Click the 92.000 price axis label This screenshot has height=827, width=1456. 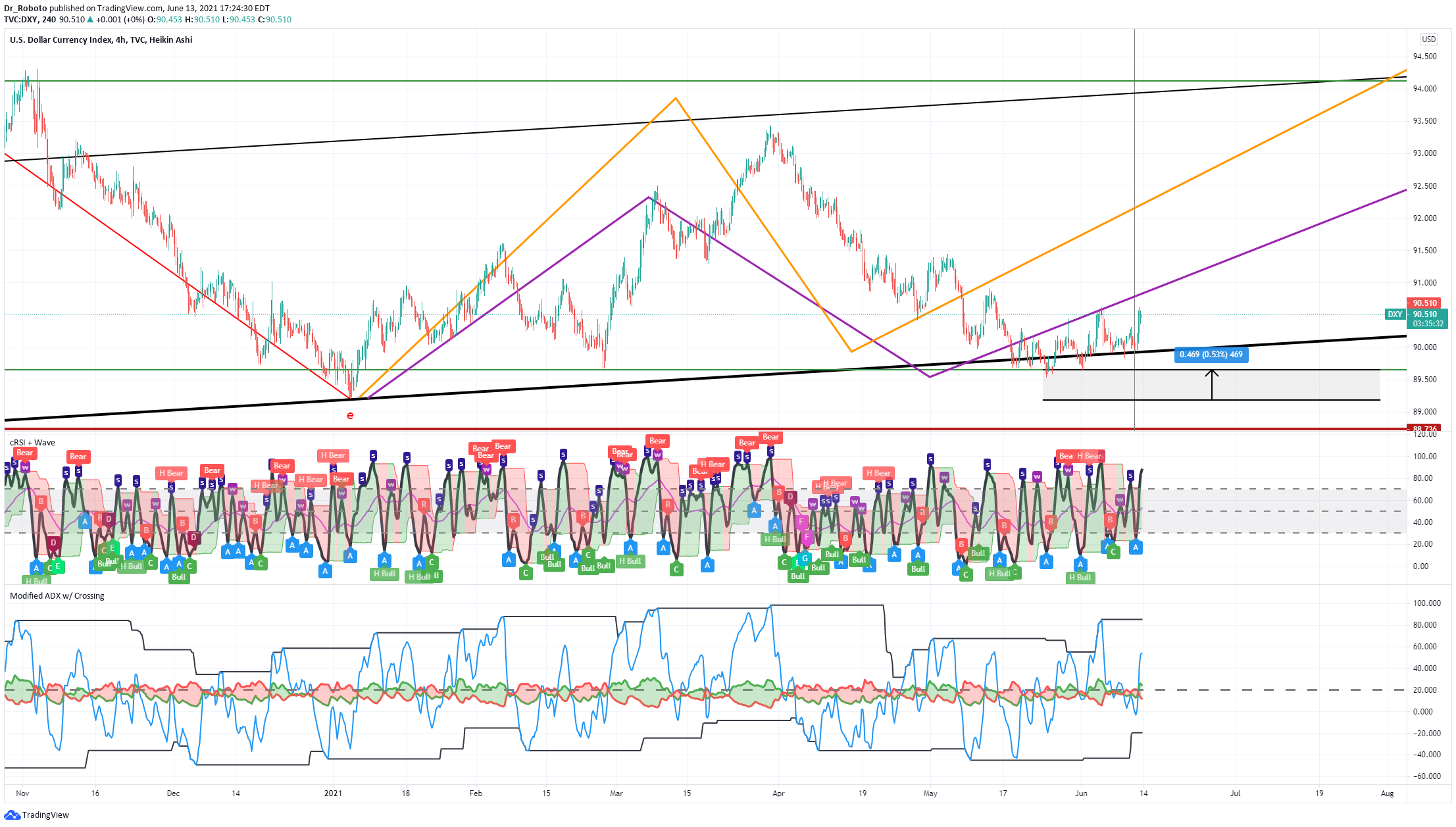tap(1424, 218)
